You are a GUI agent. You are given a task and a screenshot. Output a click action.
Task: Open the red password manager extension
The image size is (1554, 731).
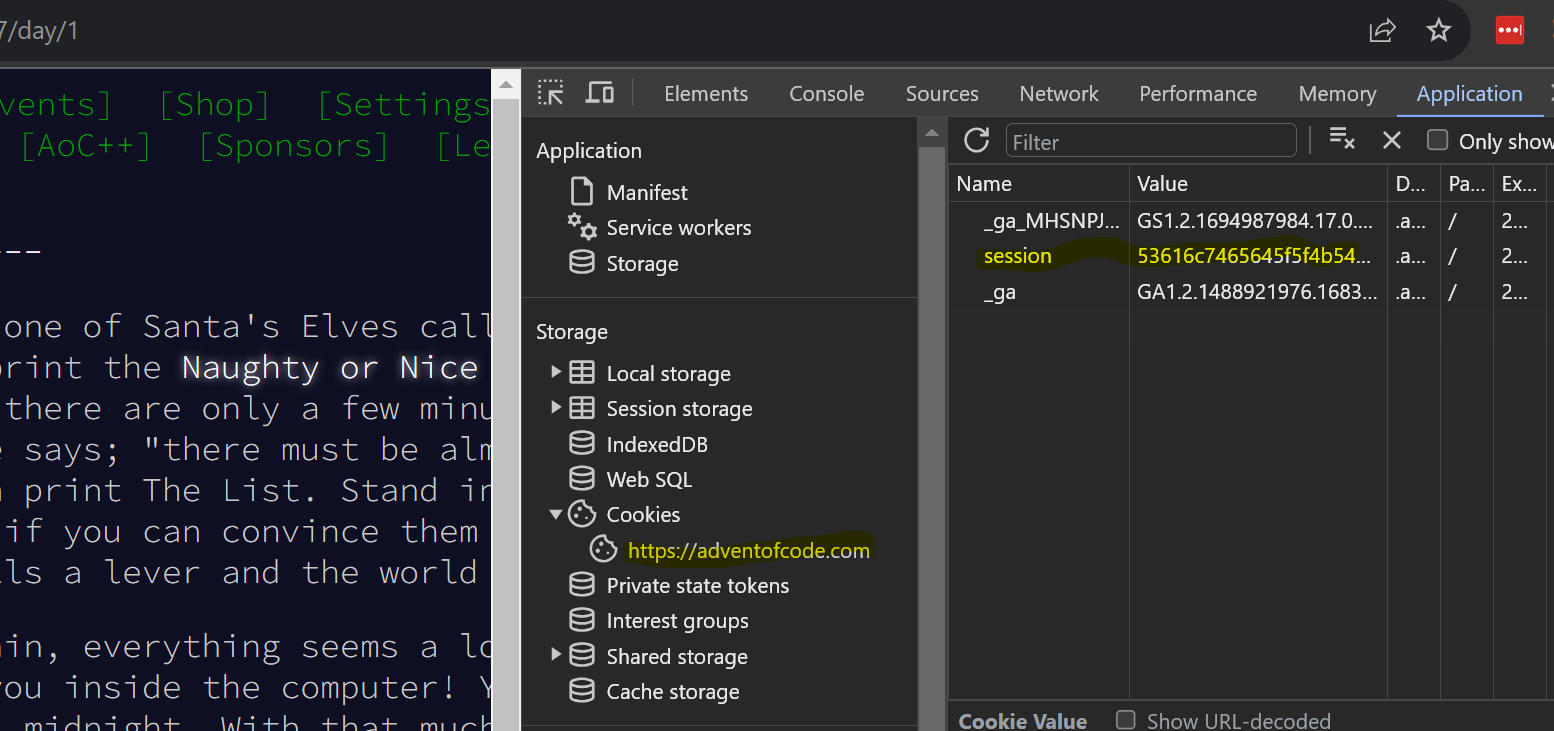[1509, 31]
